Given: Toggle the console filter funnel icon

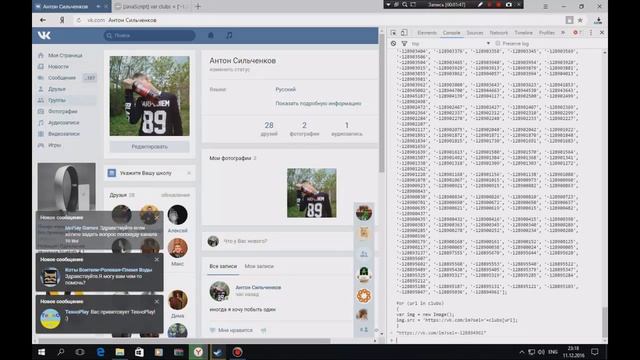Looking at the screenshot, I should pyautogui.click(x=404, y=43).
